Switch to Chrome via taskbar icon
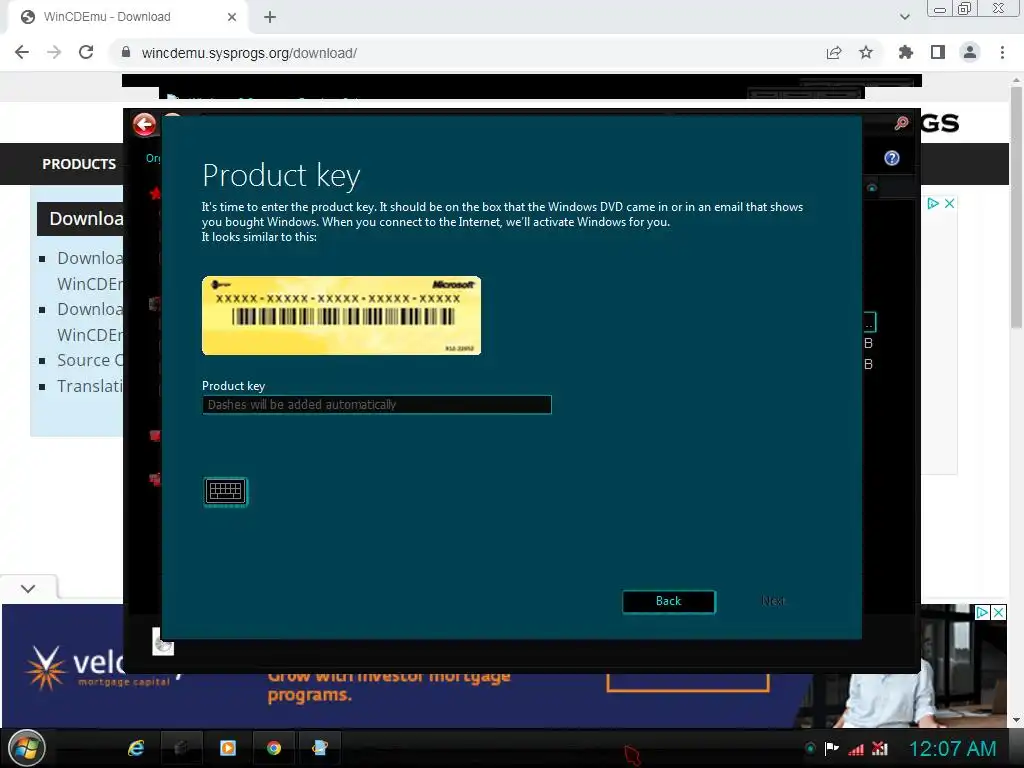The width and height of the screenshot is (1024, 768). tap(274, 748)
